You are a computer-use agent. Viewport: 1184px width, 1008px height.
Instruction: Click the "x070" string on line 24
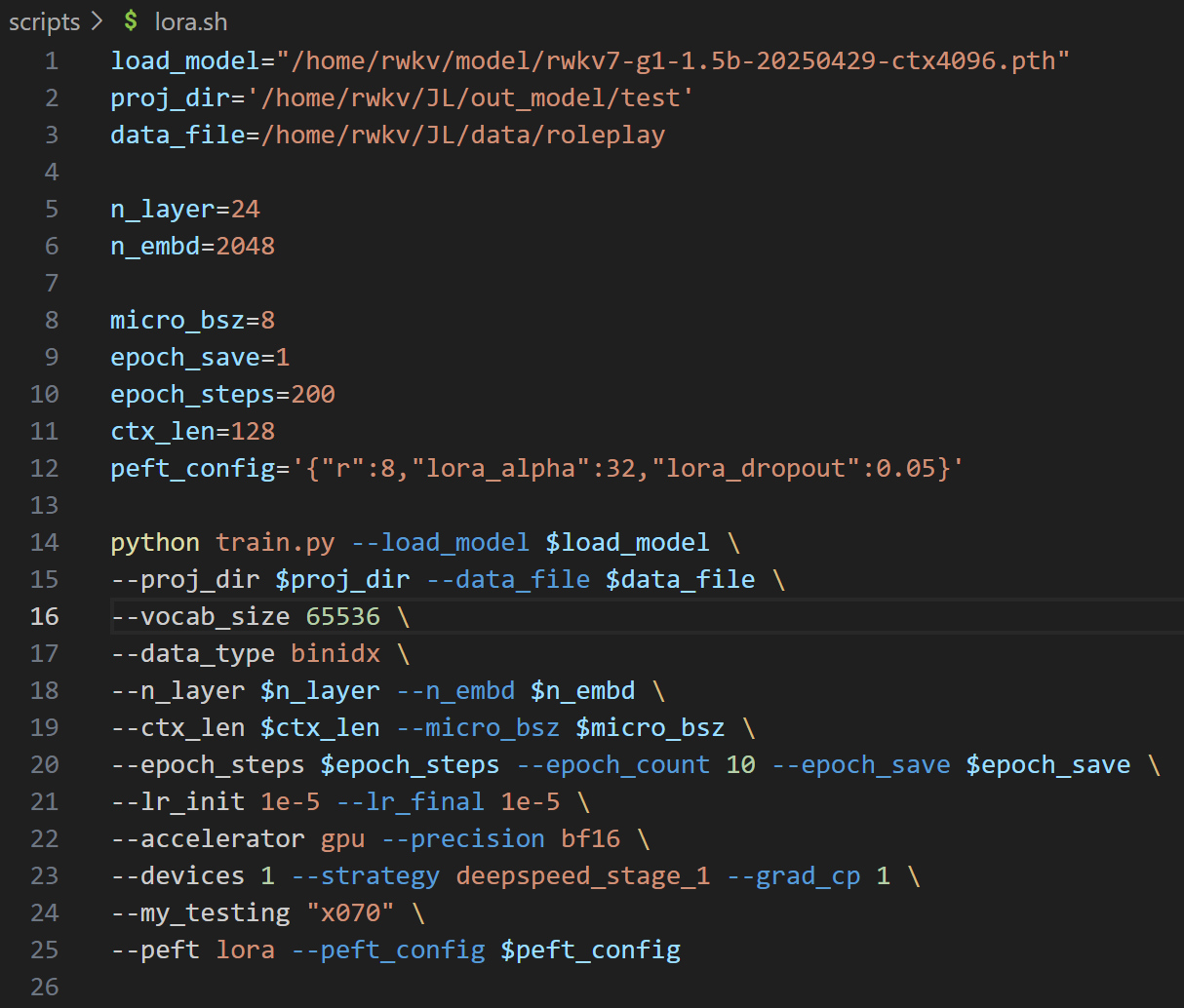click(350, 912)
